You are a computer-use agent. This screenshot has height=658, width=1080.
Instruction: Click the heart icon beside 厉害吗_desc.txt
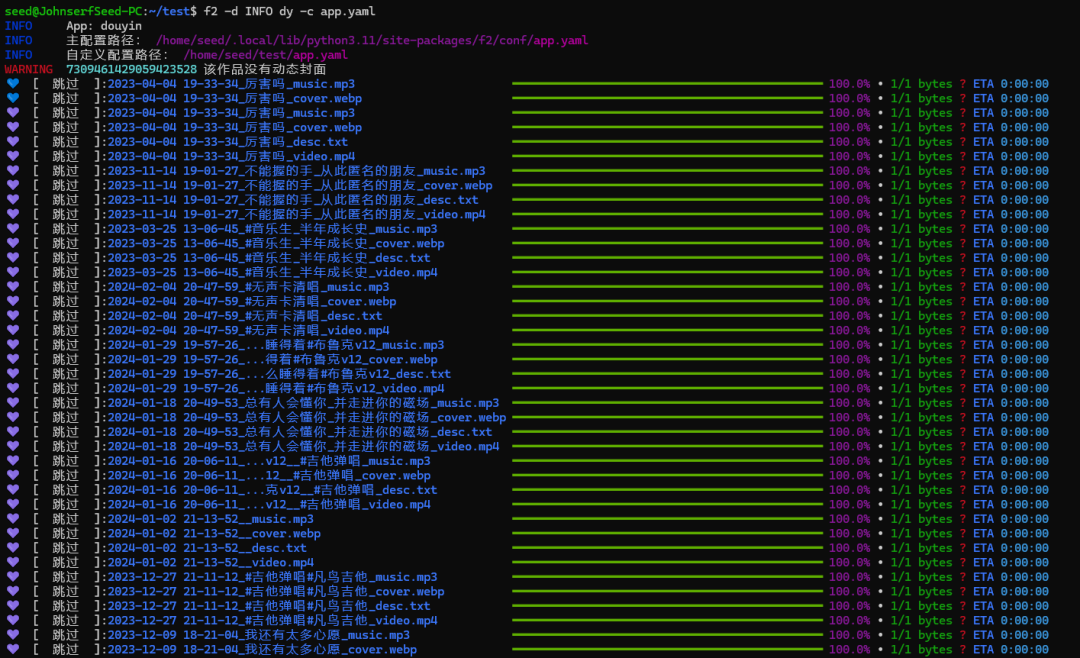(13, 141)
